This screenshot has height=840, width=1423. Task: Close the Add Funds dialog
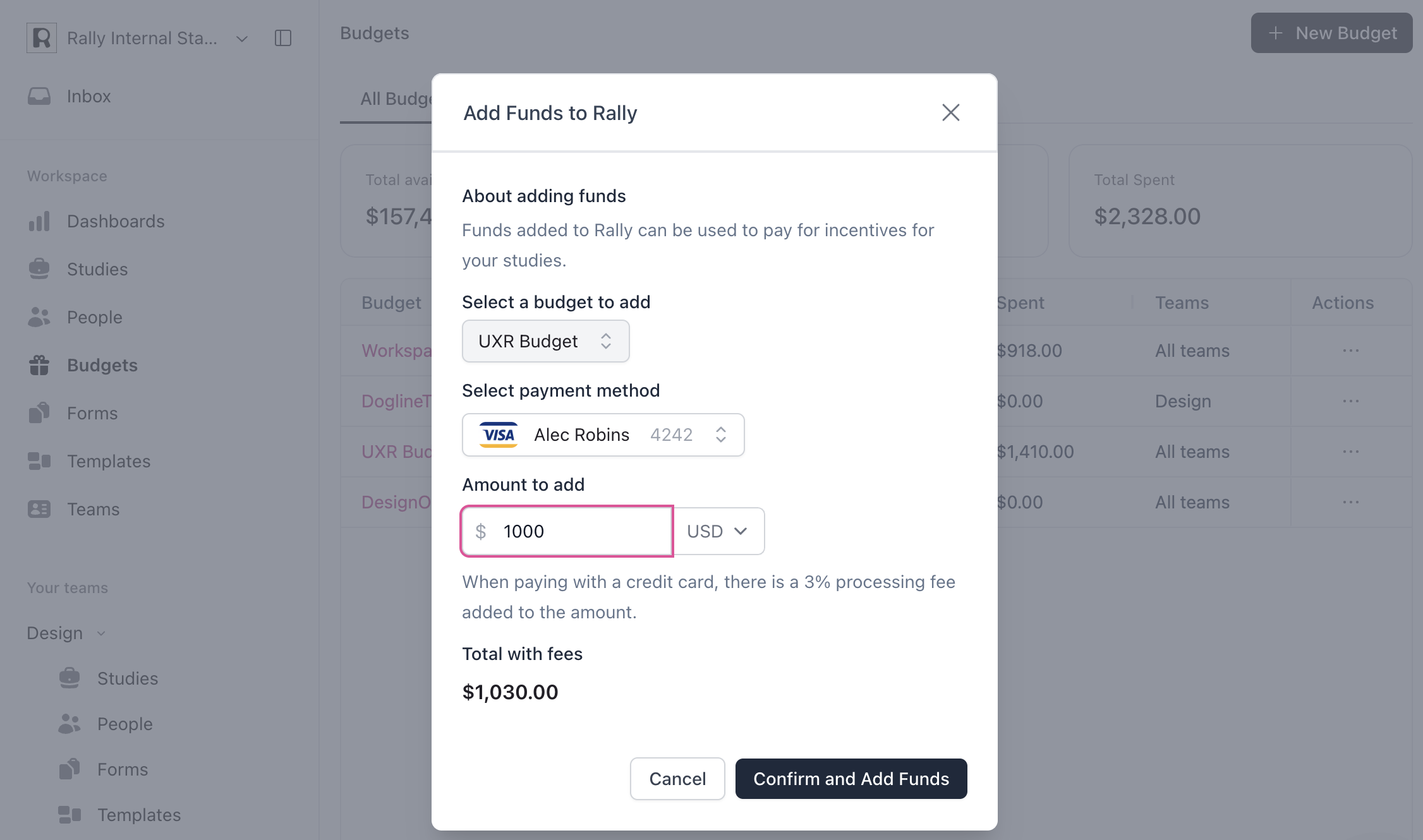point(950,113)
